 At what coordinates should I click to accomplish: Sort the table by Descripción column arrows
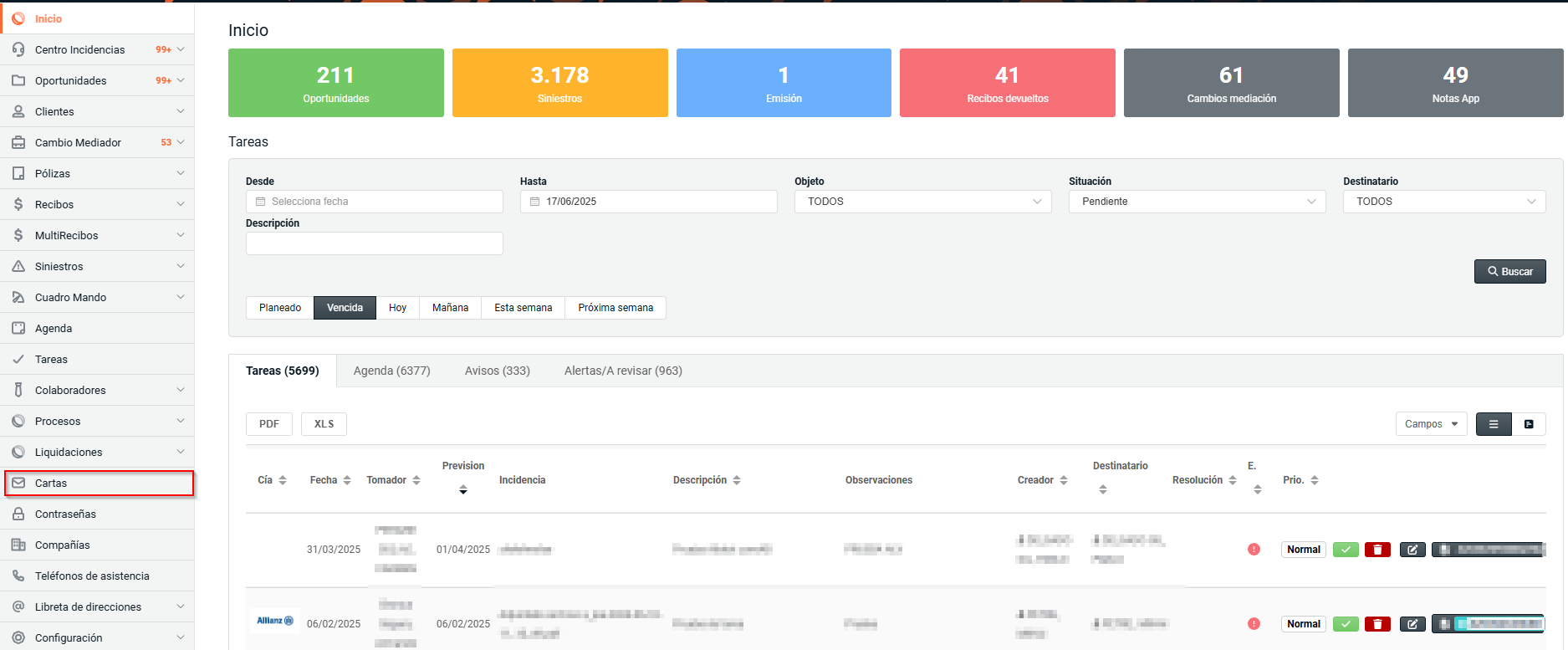pyautogui.click(x=737, y=480)
